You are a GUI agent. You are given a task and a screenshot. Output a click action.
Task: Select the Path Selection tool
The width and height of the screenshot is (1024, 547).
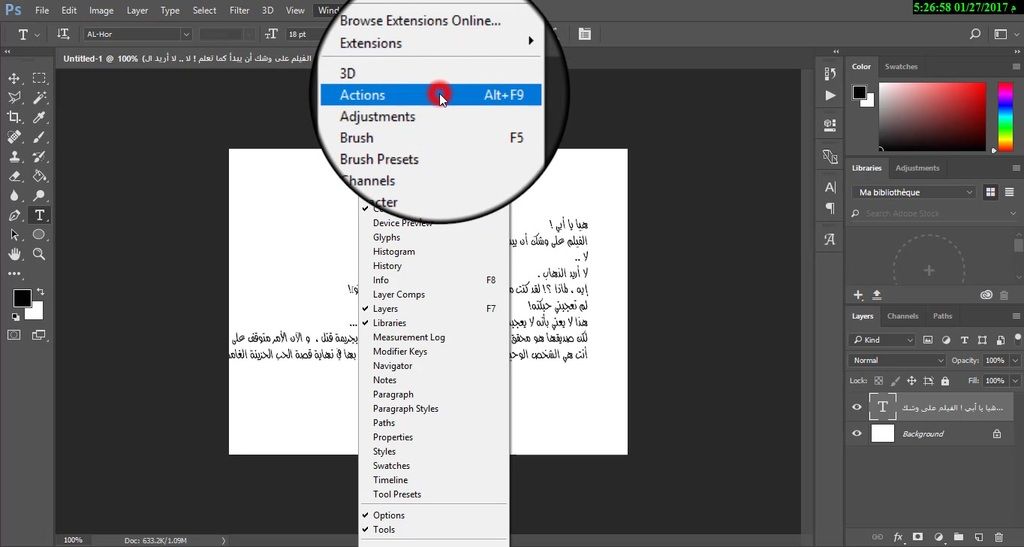click(x=14, y=235)
